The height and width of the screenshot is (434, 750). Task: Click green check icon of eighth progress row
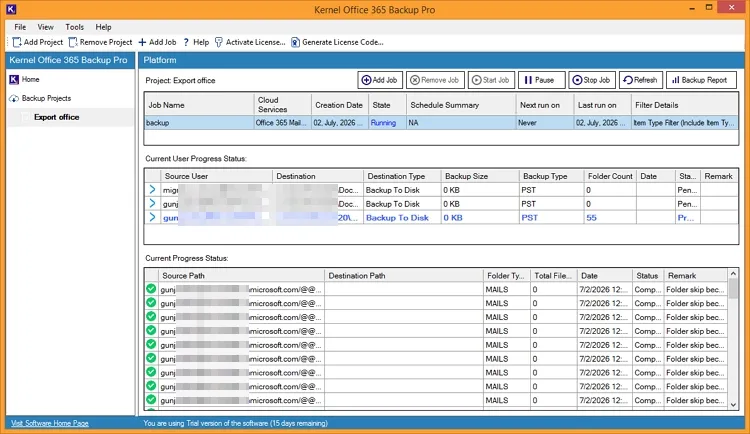151,386
